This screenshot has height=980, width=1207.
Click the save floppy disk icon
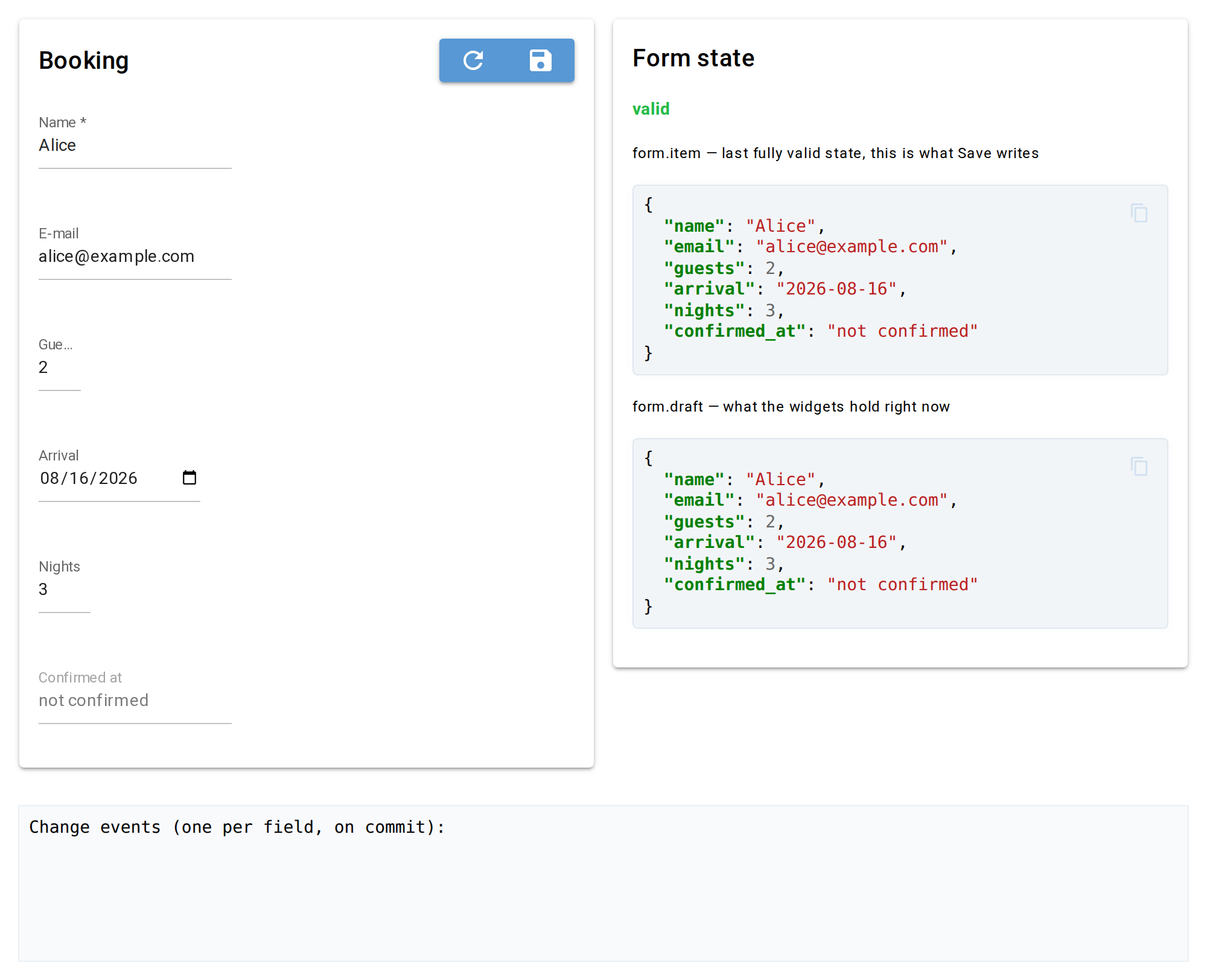540,60
